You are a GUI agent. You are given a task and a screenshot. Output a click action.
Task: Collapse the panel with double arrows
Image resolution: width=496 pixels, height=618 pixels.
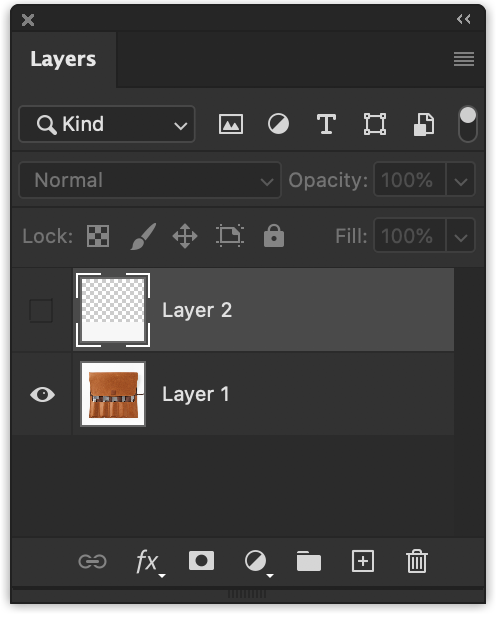[x=464, y=19]
